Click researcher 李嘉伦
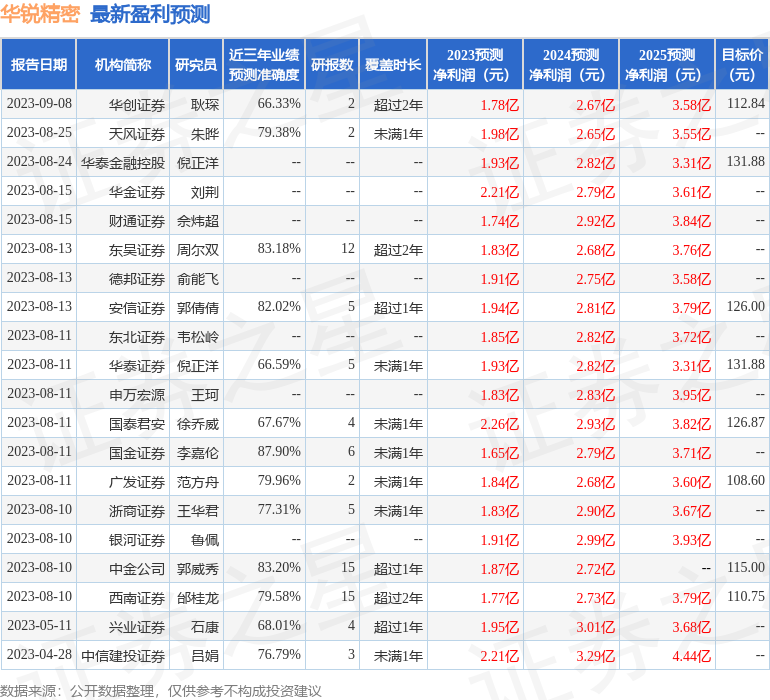The height and width of the screenshot is (700, 770). pyautogui.click(x=198, y=452)
